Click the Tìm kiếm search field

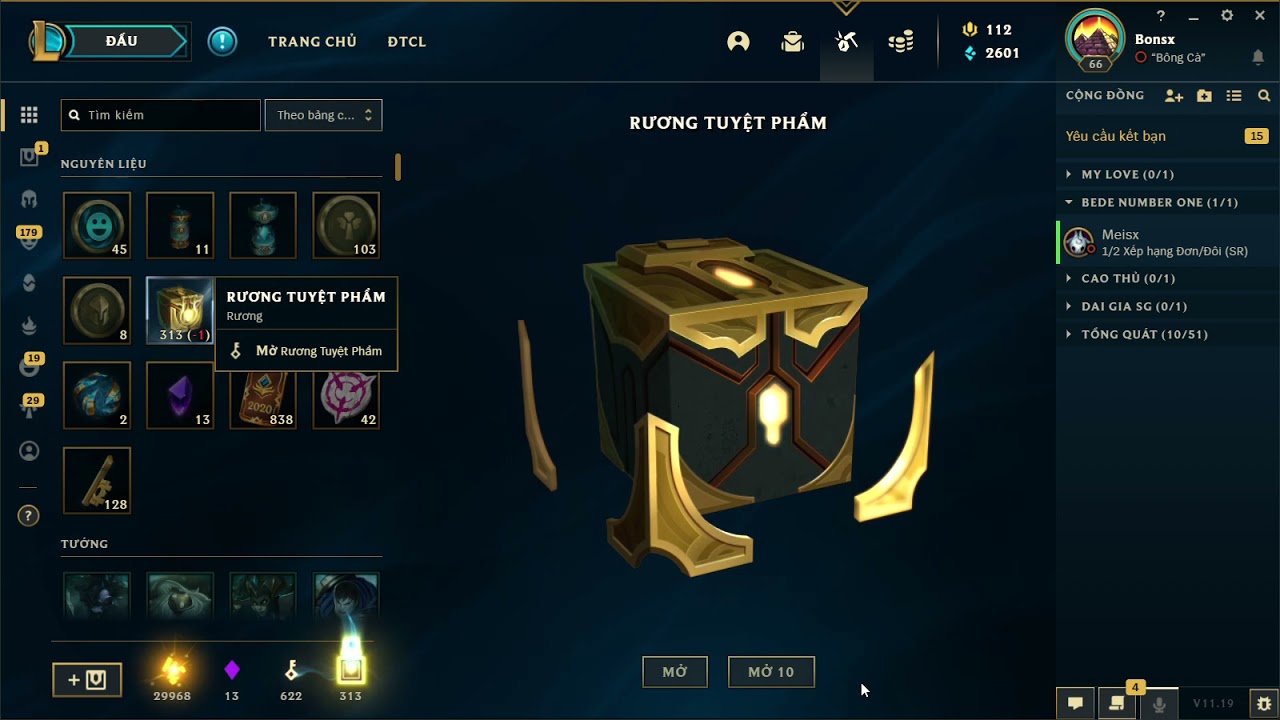161,115
